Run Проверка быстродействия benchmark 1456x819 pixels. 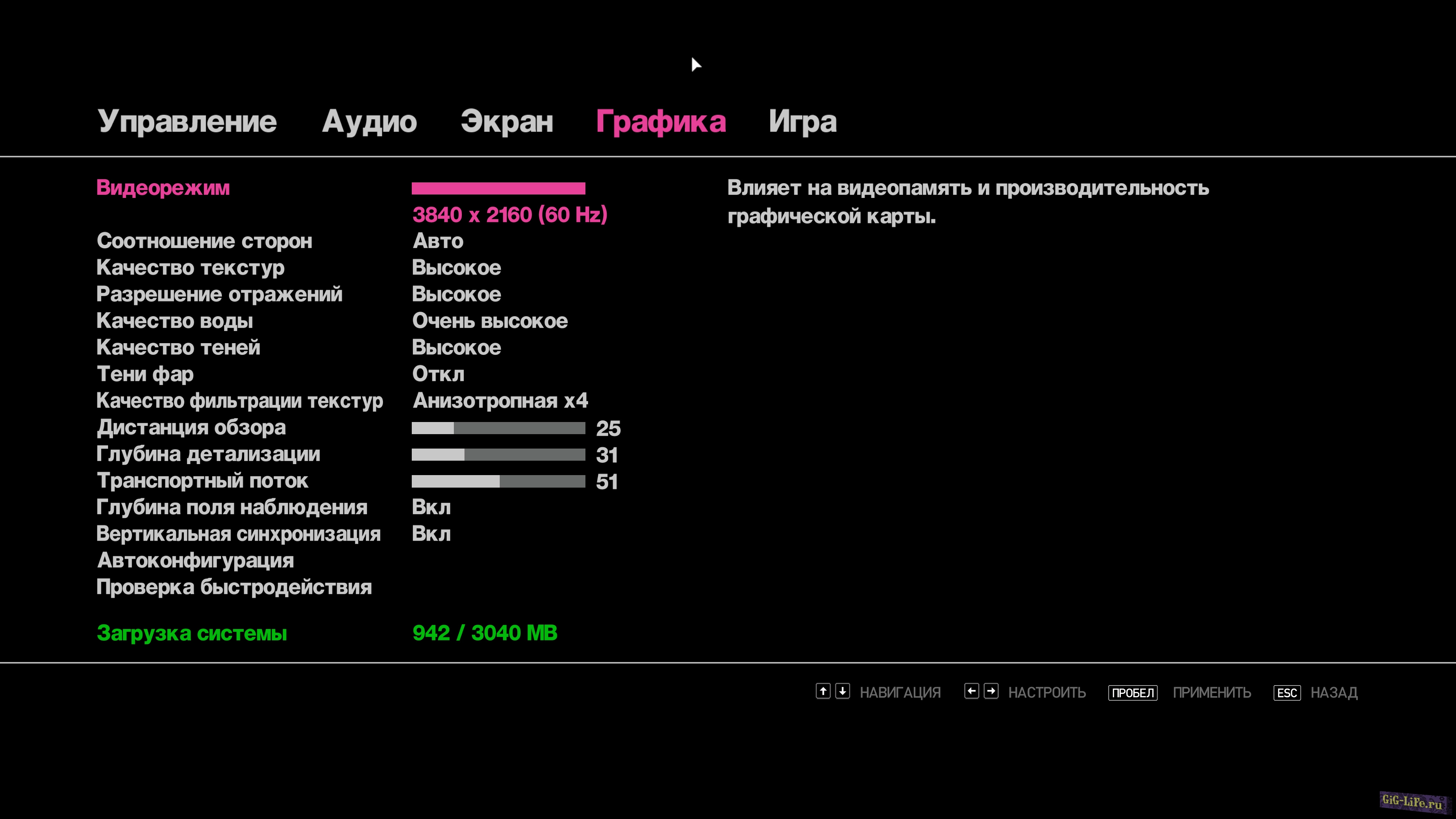point(234,587)
